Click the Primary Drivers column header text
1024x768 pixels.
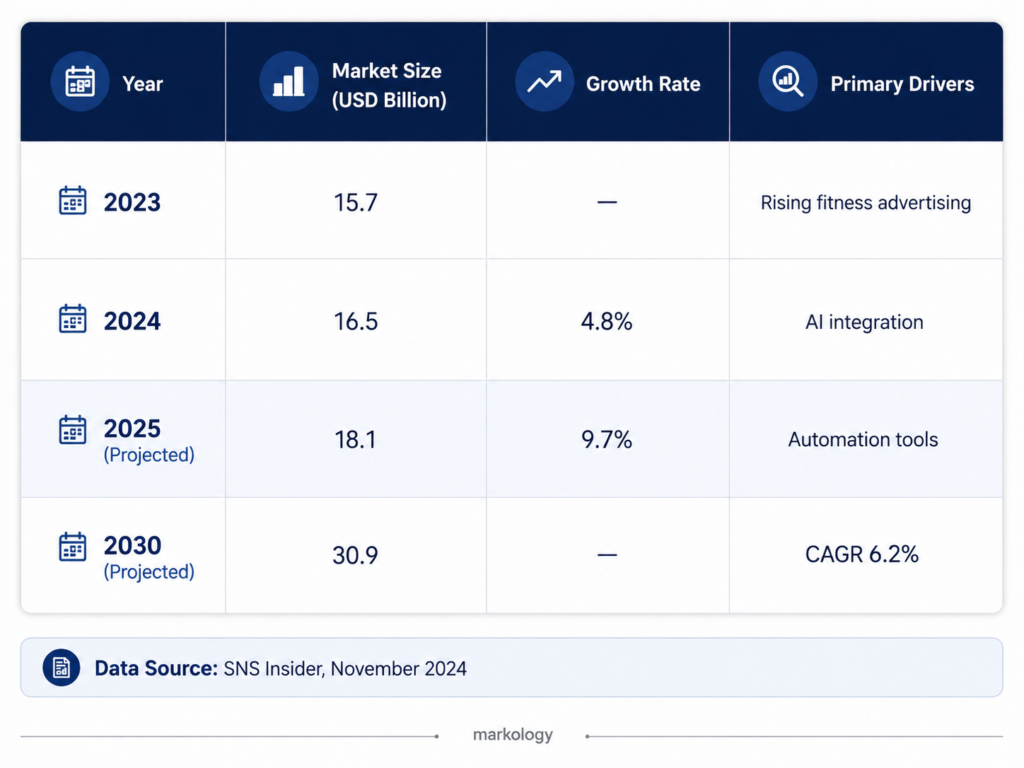(902, 84)
